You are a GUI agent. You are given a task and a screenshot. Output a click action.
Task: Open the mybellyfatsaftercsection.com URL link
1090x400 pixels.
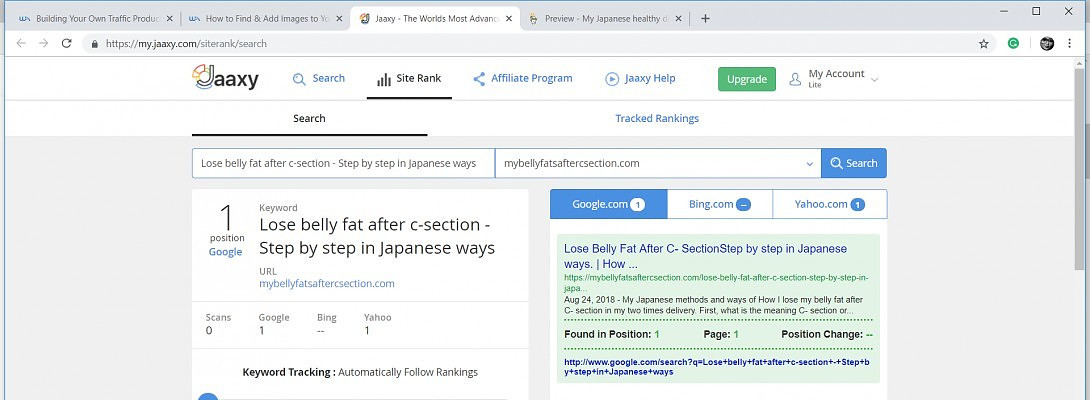pos(326,284)
